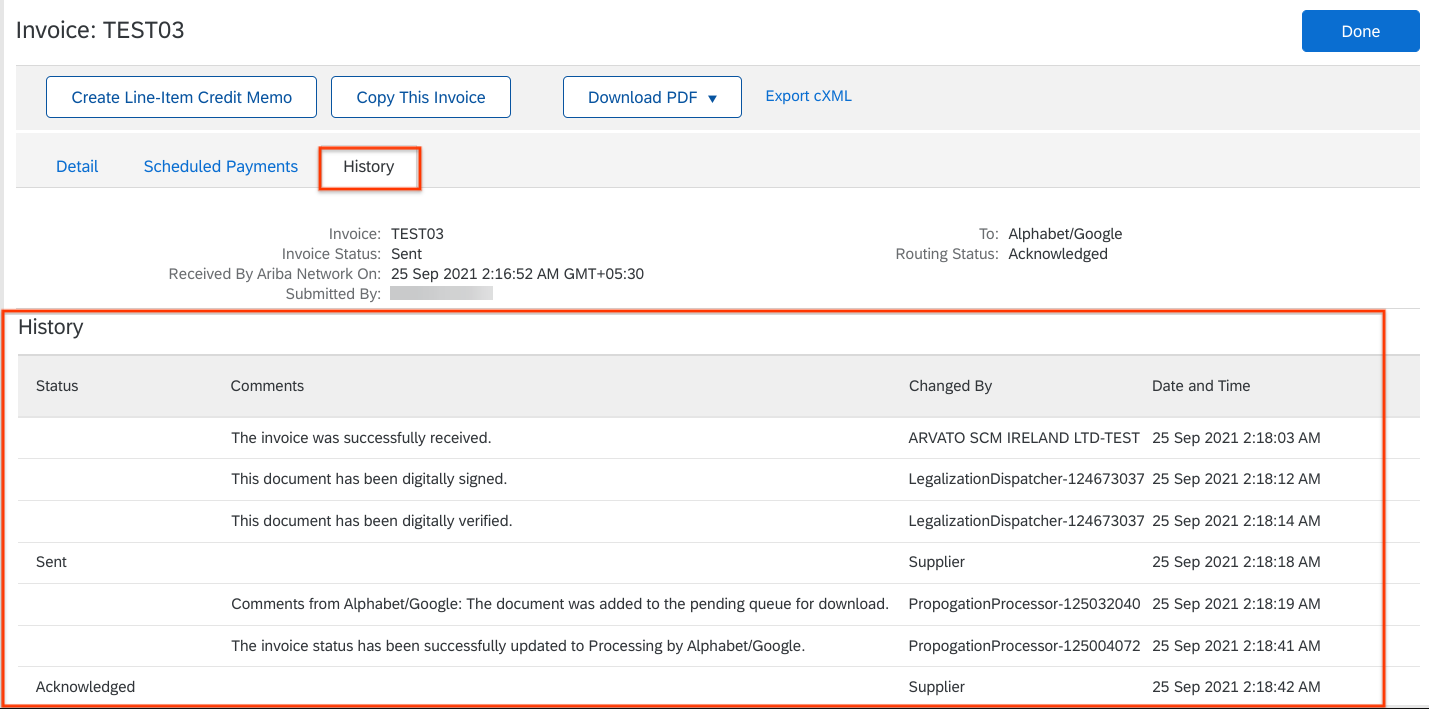Click the Status column header
This screenshot has width=1429, height=709.
tap(57, 386)
